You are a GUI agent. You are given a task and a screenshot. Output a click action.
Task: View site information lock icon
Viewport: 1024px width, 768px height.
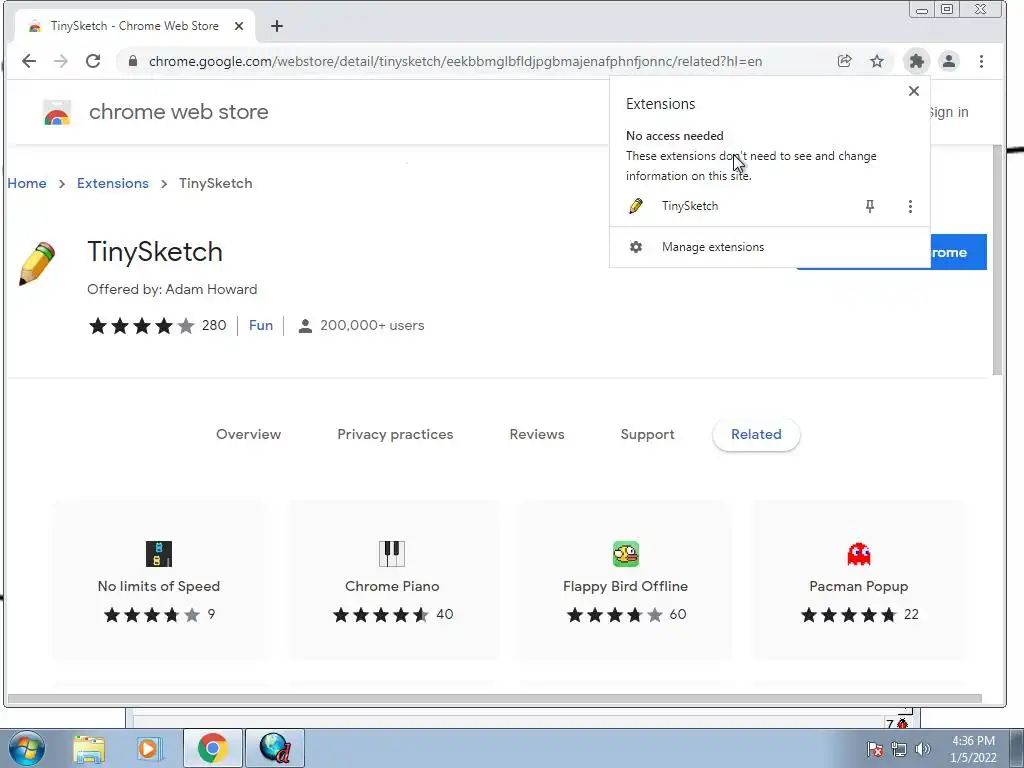coord(133,61)
